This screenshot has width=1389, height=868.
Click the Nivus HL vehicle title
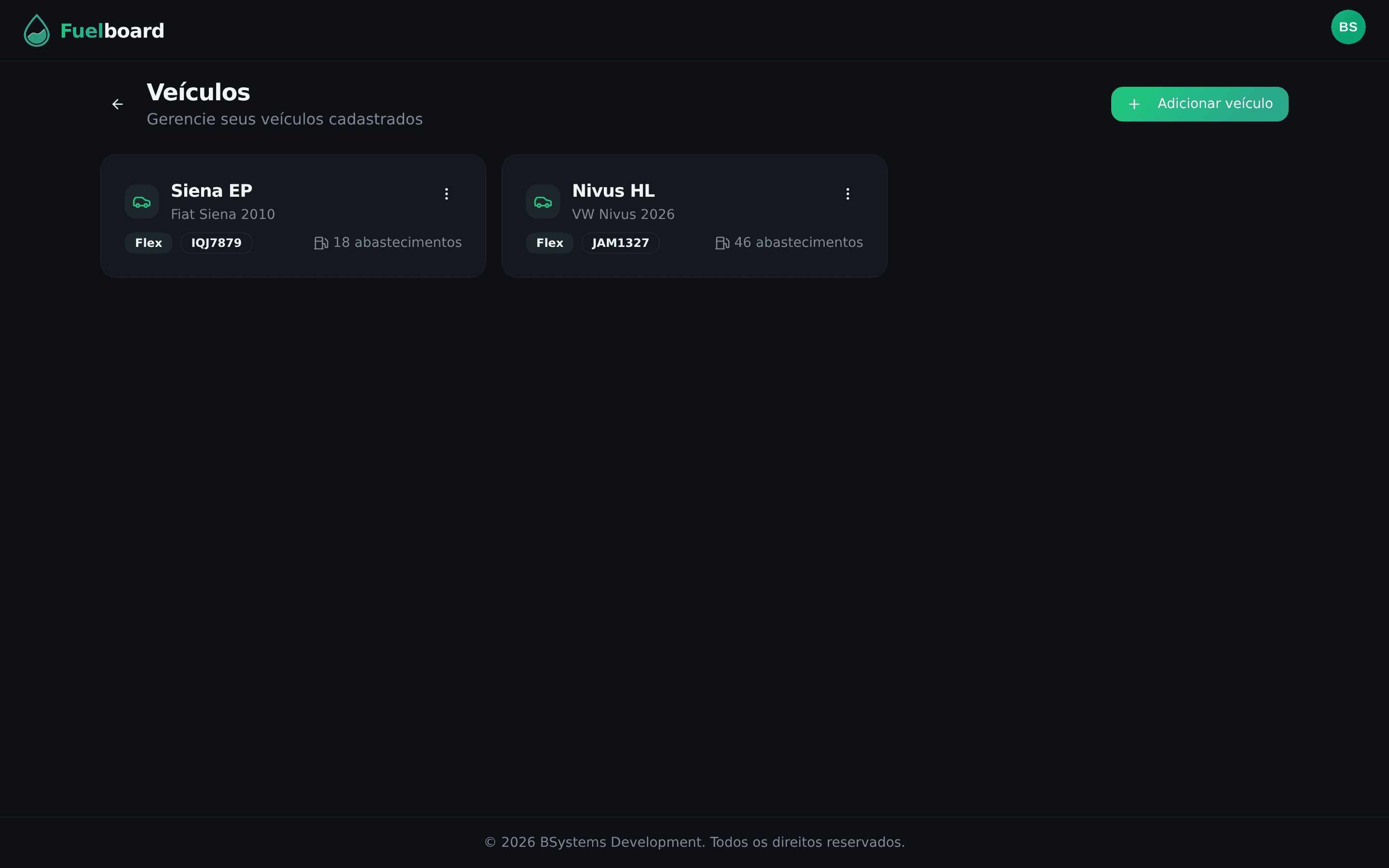coord(613,190)
